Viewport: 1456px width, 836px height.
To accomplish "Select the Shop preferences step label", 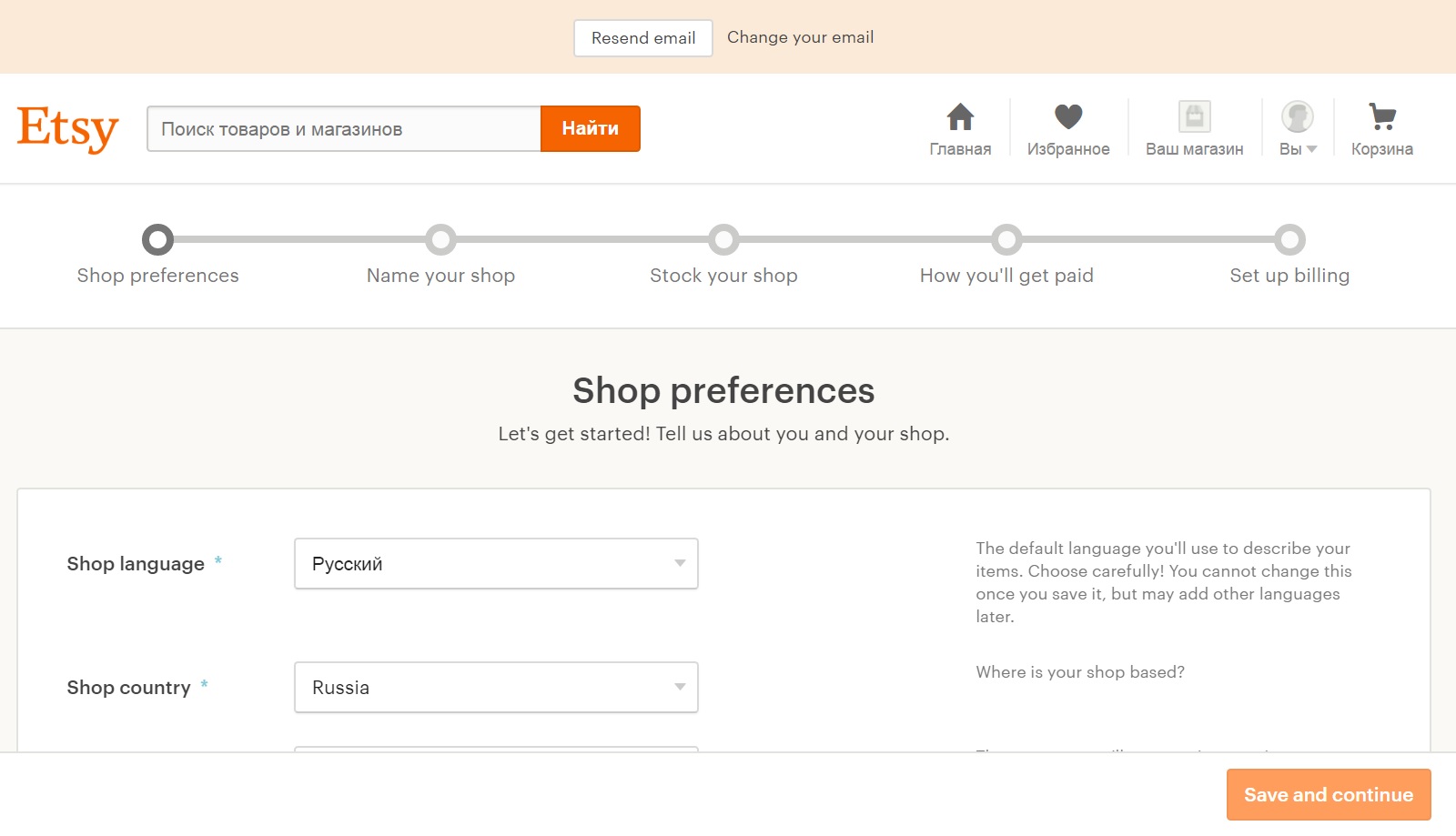I will click(x=157, y=275).
